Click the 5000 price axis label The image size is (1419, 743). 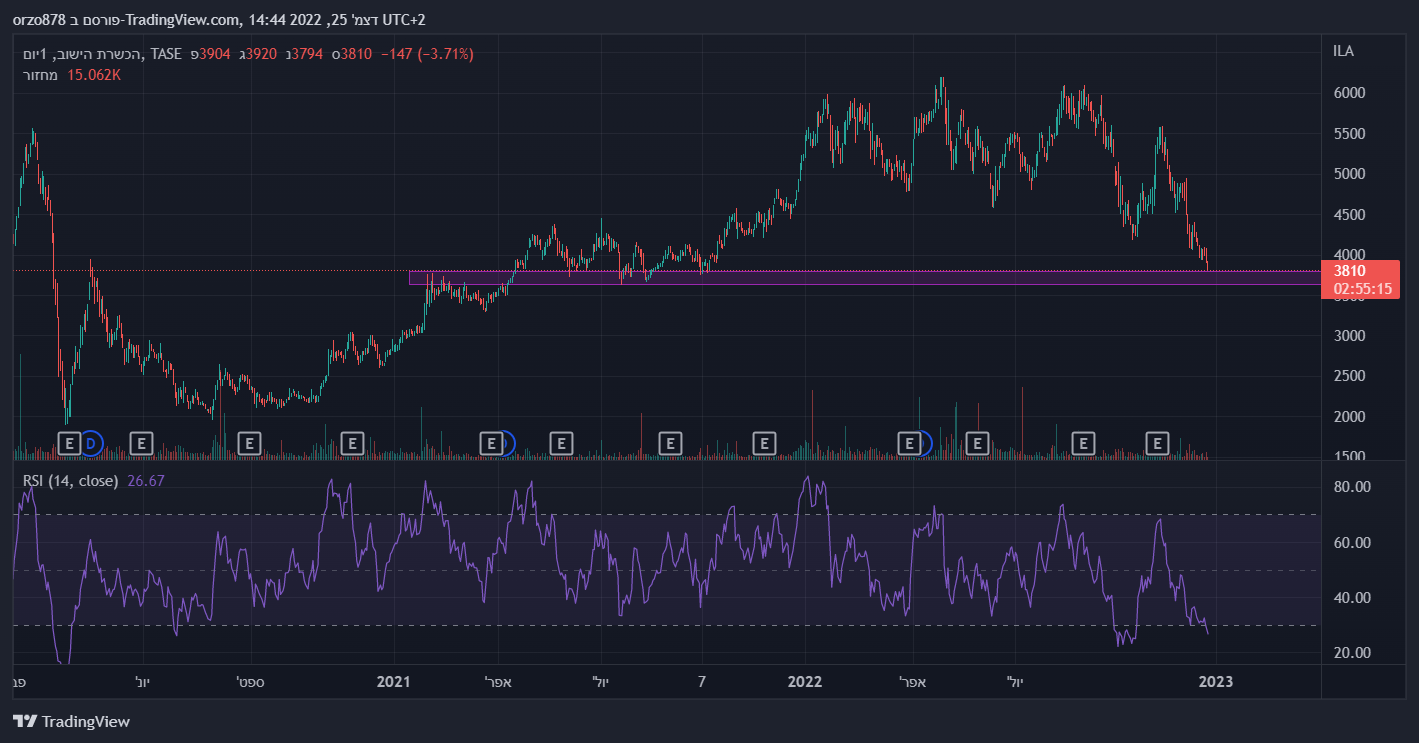1350,174
